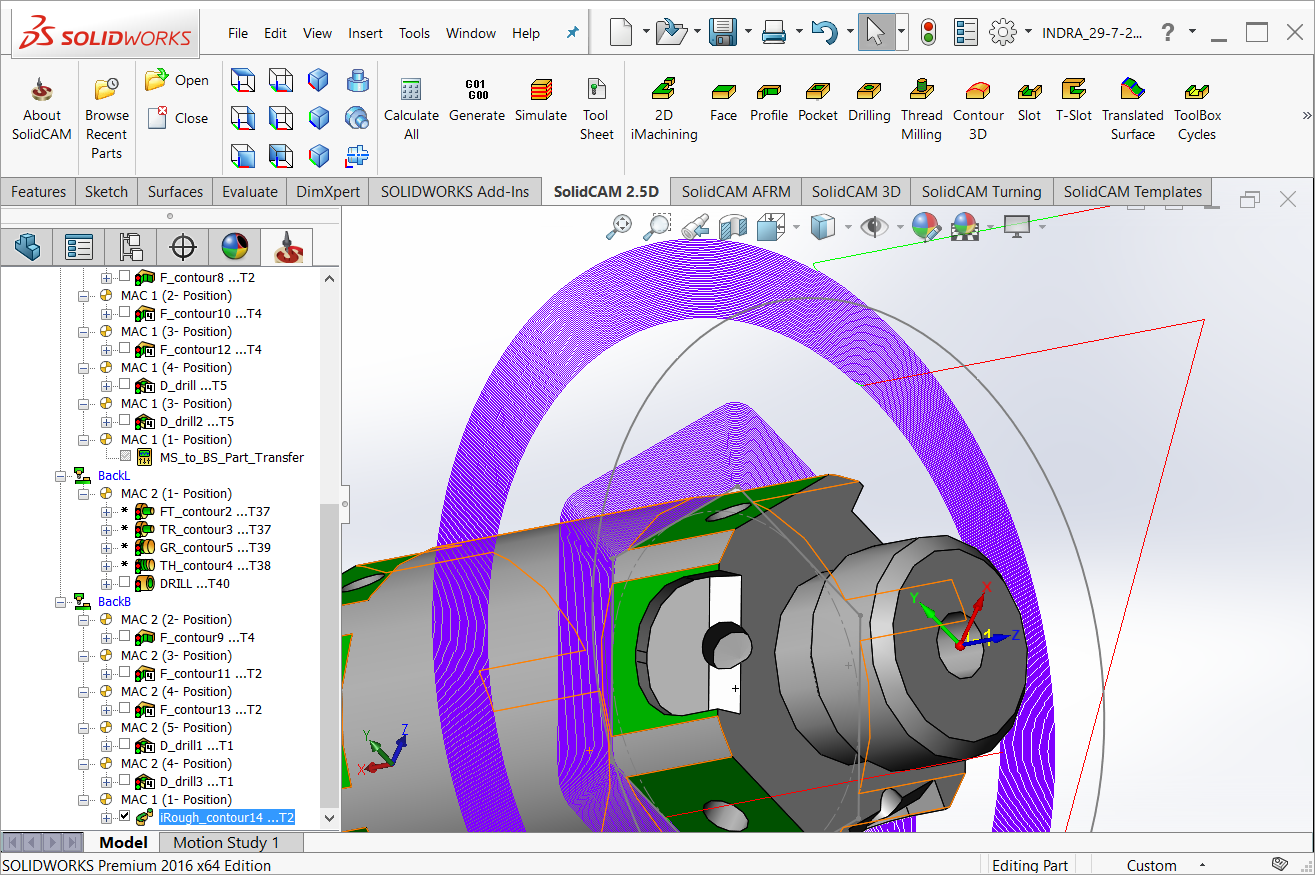Open the Help question mark dropdown
The height and width of the screenshot is (875, 1315).
tap(1192, 33)
